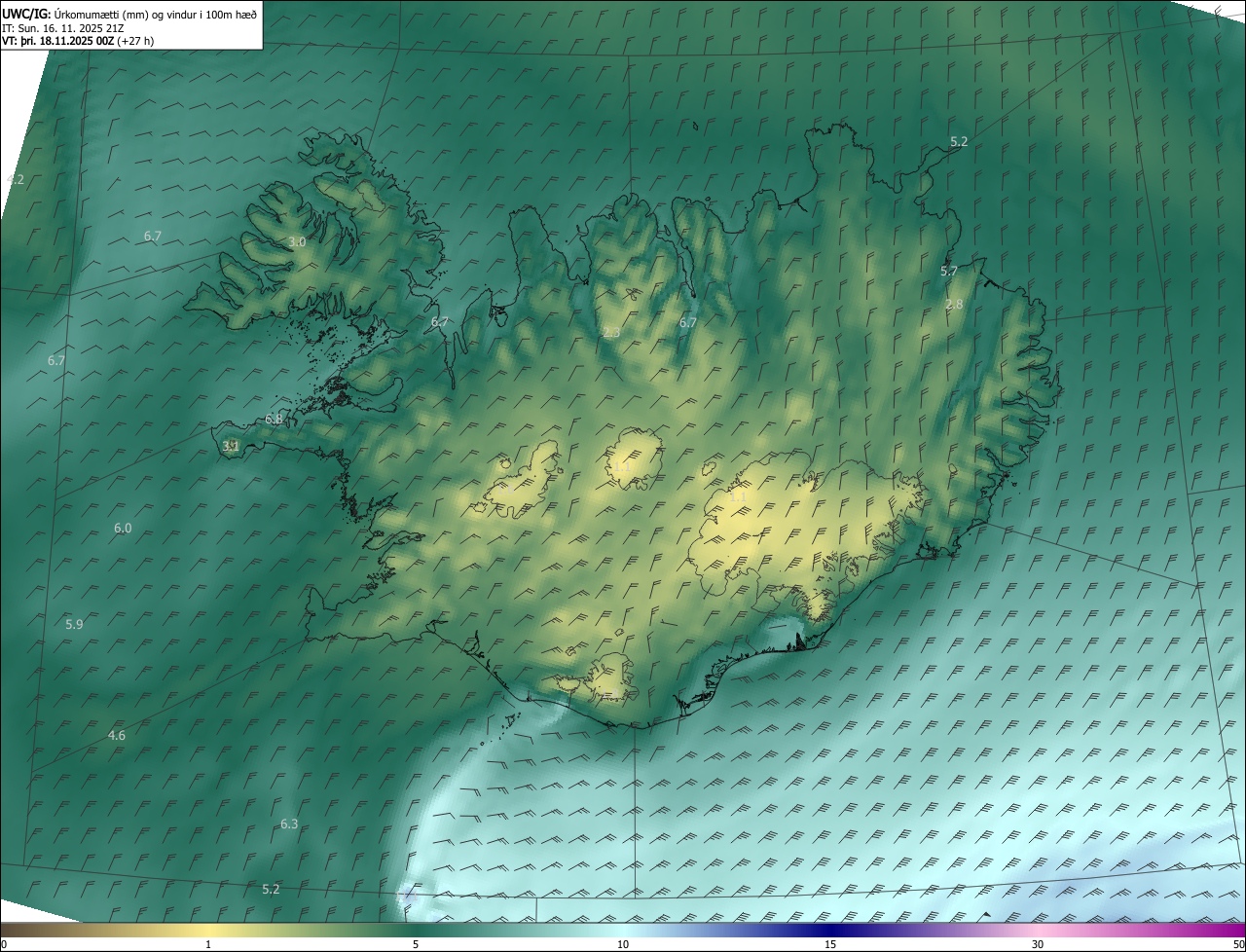Click the 3.1 value on Snæfellsnes peninsula

tap(231, 446)
